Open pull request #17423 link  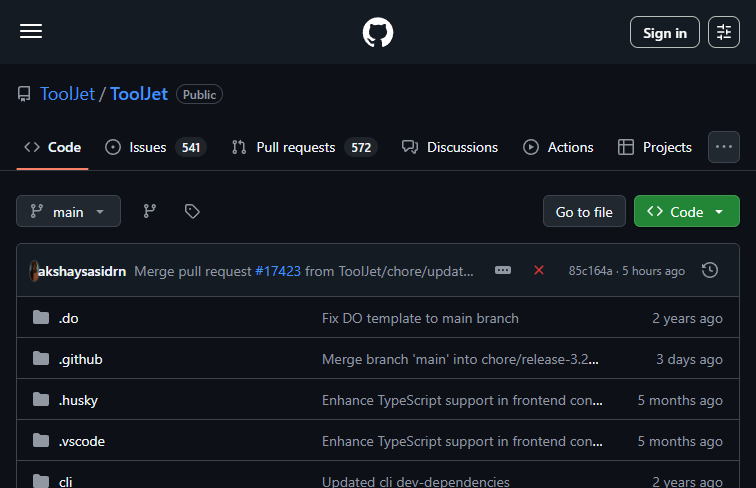pyautogui.click(x=278, y=271)
